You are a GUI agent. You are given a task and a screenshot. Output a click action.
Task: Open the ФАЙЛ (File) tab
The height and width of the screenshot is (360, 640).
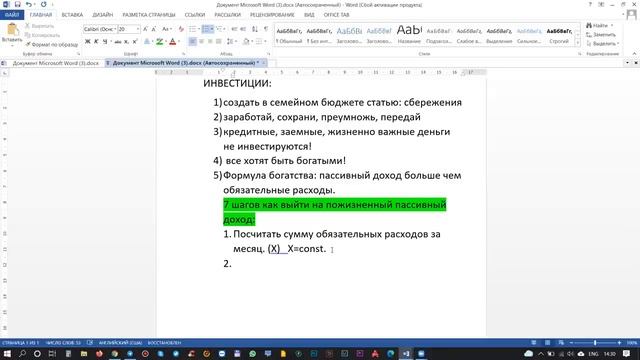12,15
